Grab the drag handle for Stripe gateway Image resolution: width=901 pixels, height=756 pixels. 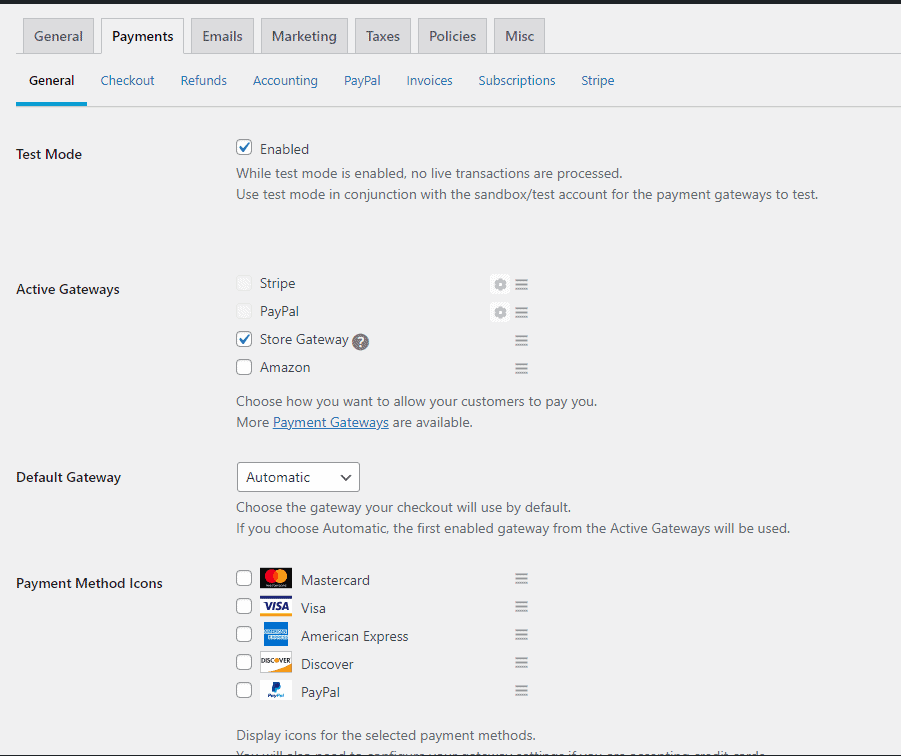(521, 285)
